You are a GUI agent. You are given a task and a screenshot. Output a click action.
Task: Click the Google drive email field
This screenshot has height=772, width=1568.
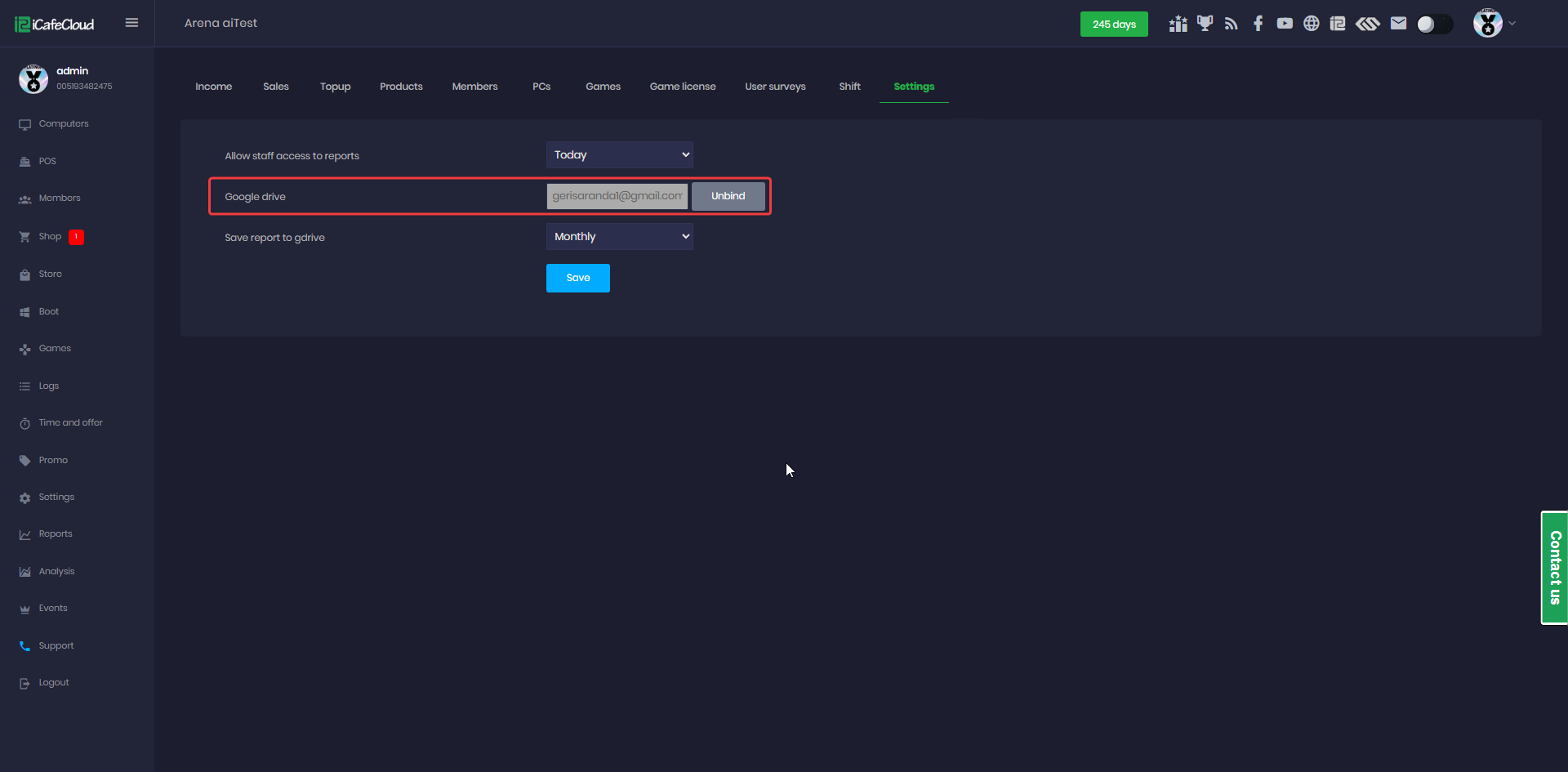[x=617, y=196]
